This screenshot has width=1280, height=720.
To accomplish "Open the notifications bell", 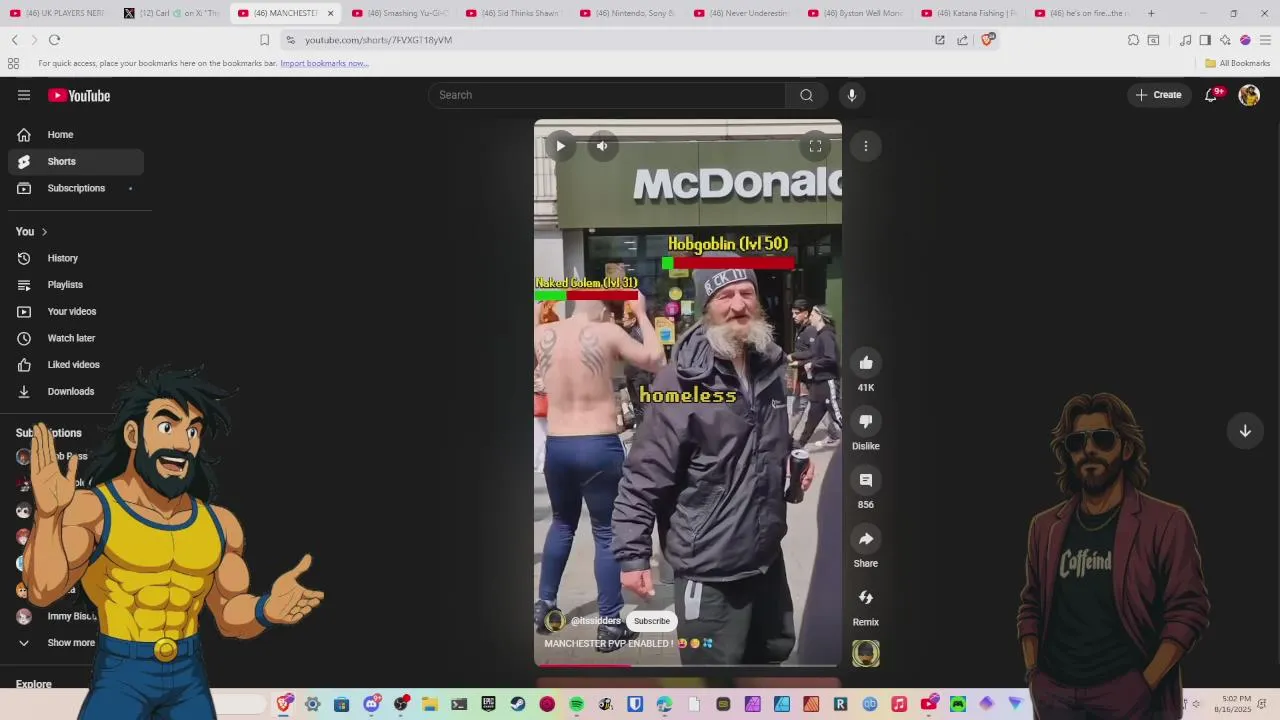I will point(1211,95).
